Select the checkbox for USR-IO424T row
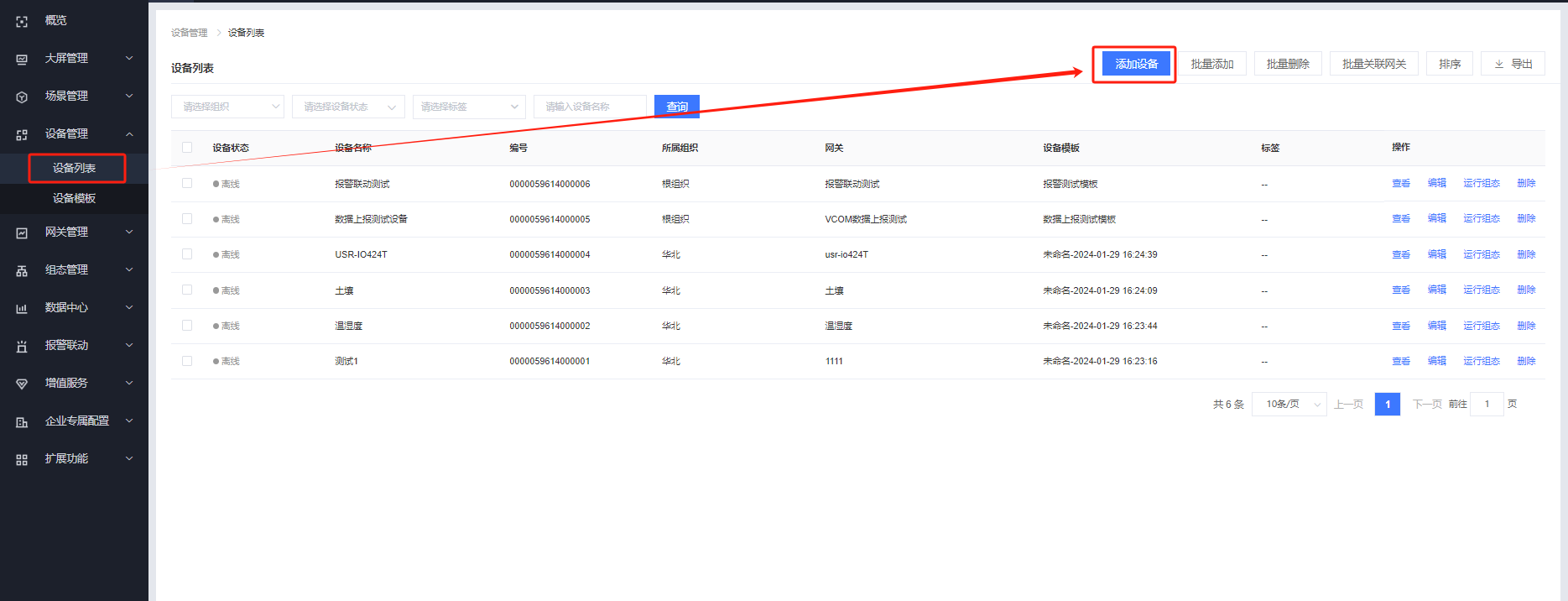 click(x=187, y=254)
